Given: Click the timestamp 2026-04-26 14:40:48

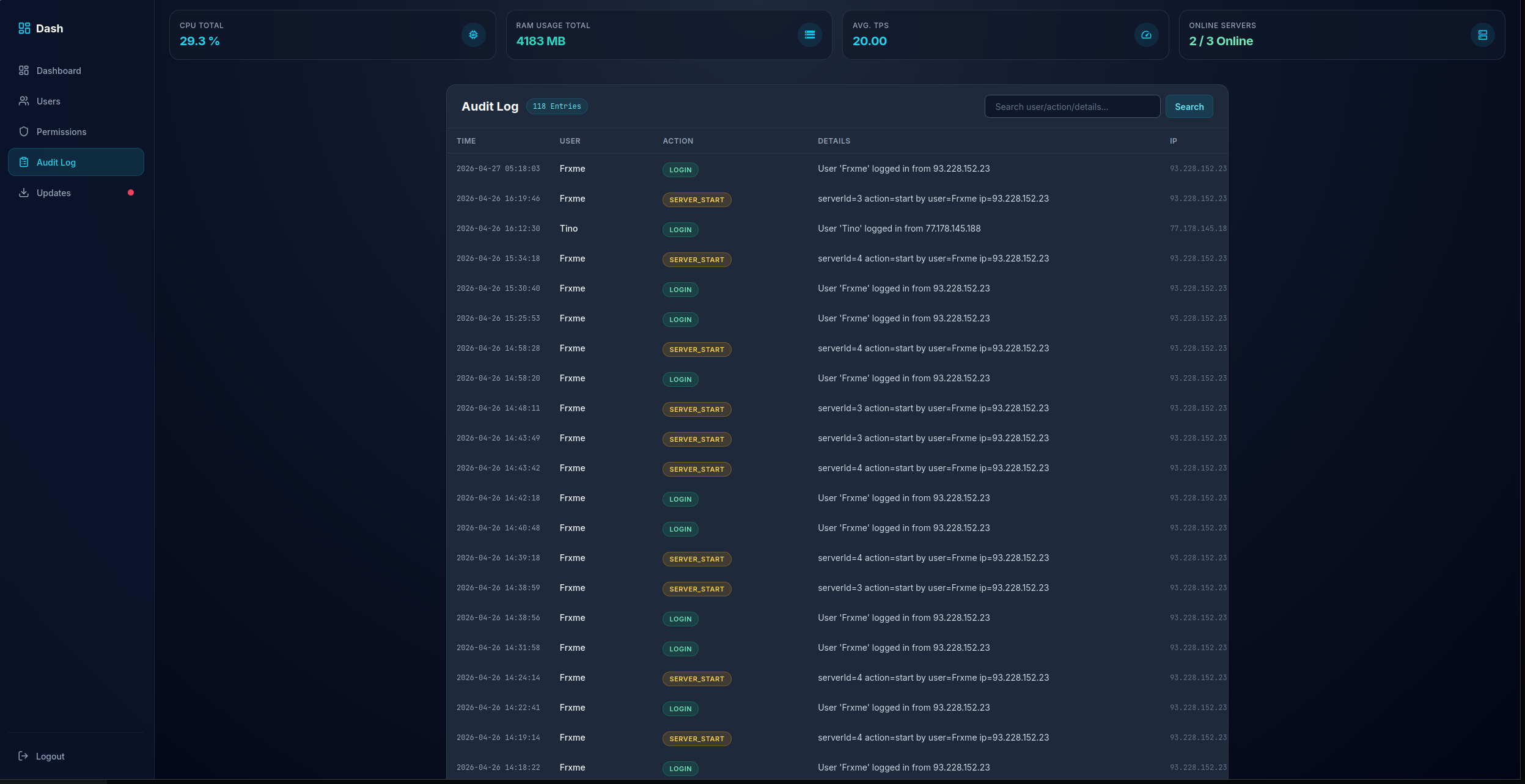Looking at the screenshot, I should tap(498, 528).
